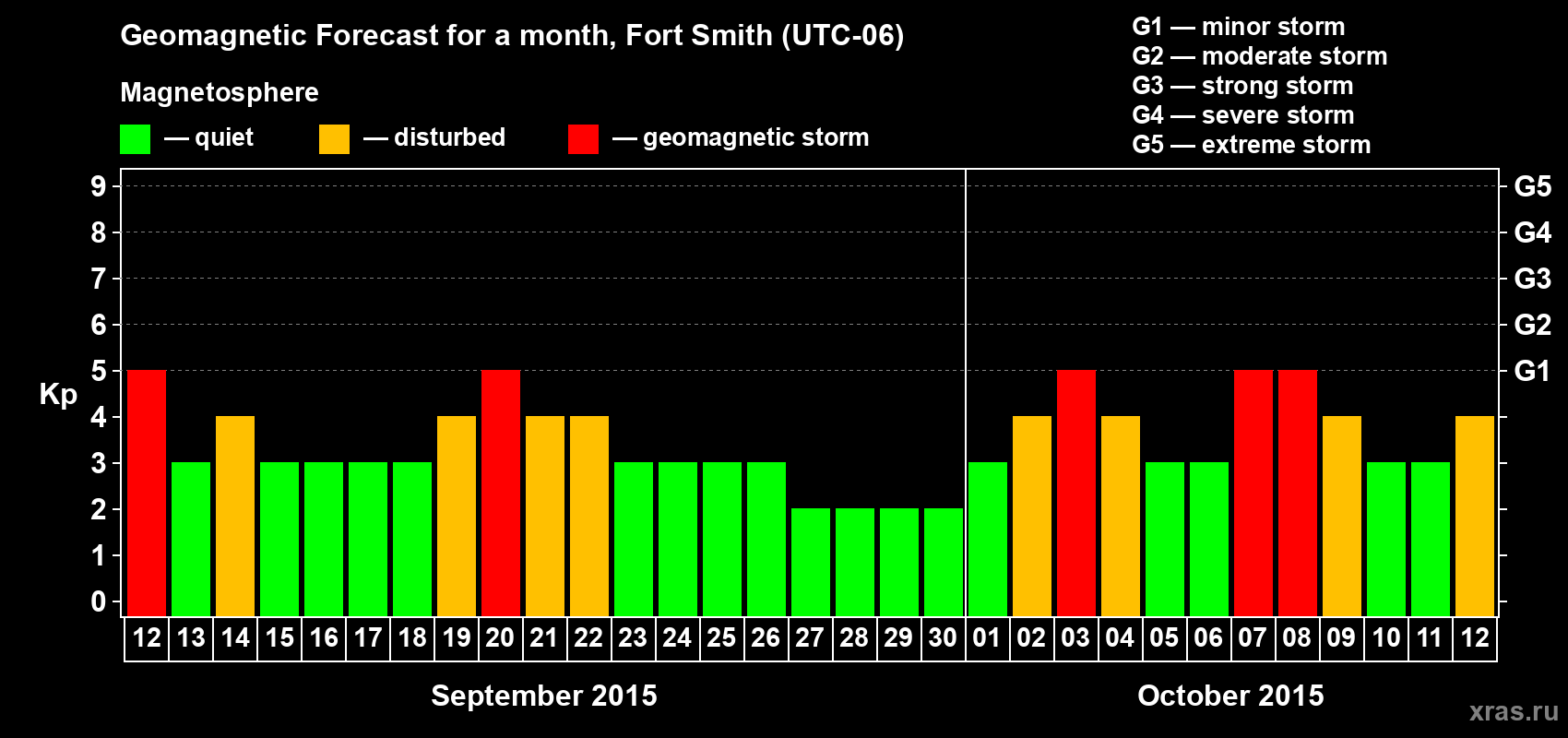The image size is (1568, 738).
Task: Open the xras.ru link text
Action: [x=1514, y=711]
